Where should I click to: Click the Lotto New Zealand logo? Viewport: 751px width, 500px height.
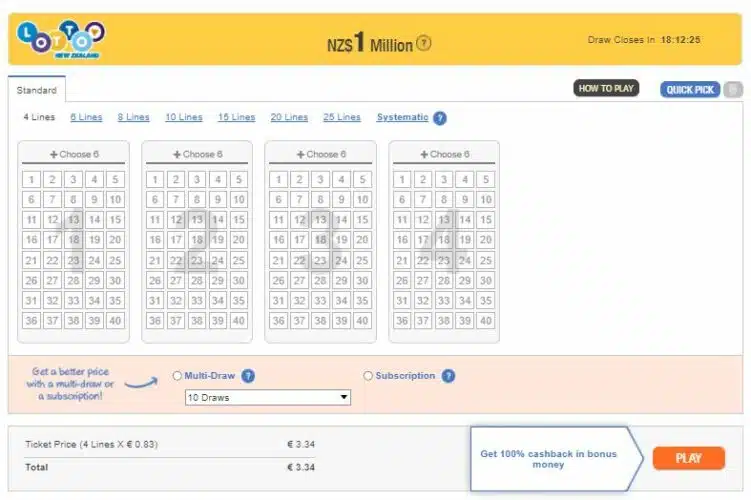coord(61,39)
